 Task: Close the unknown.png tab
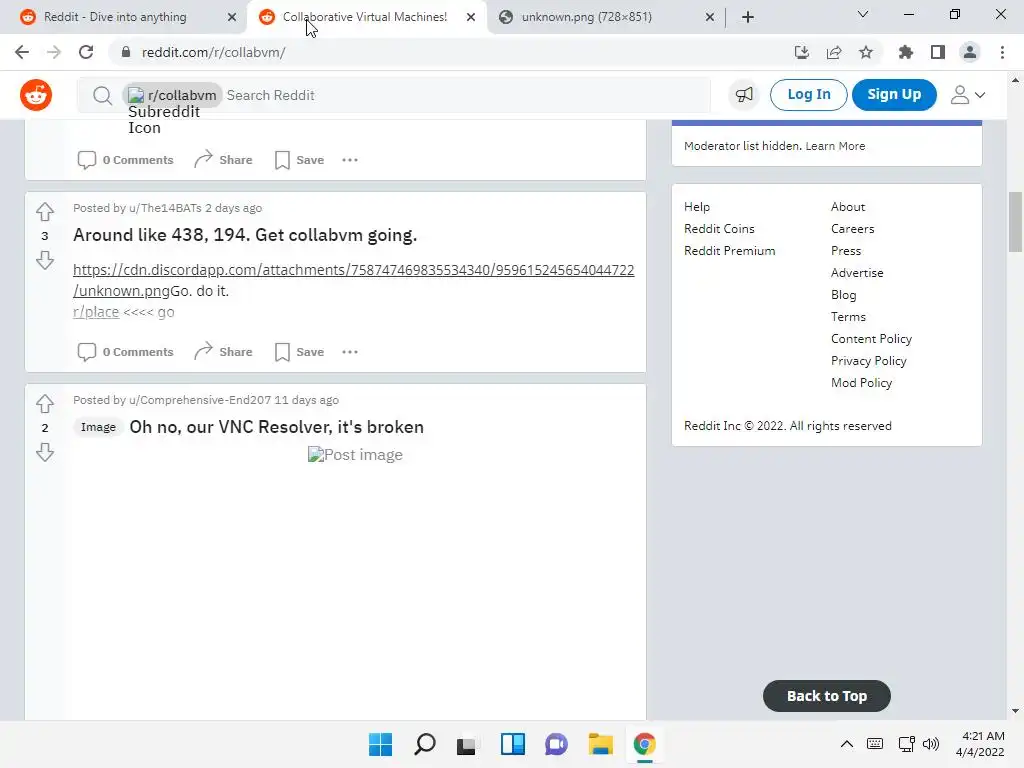[x=710, y=17]
